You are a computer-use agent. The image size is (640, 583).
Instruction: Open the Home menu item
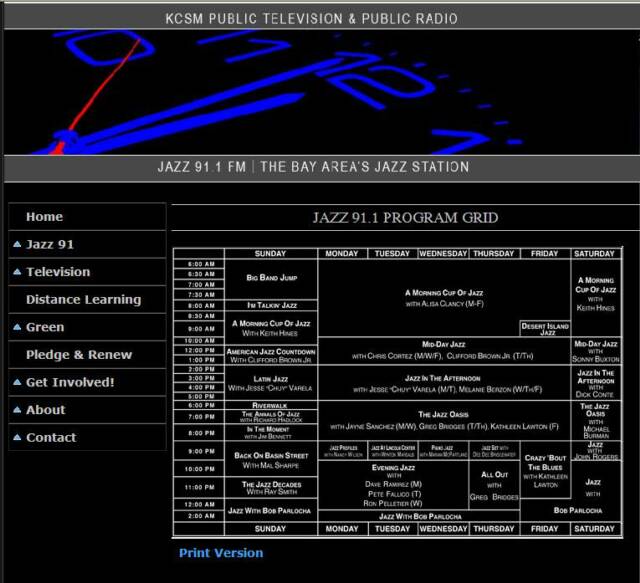87,216
